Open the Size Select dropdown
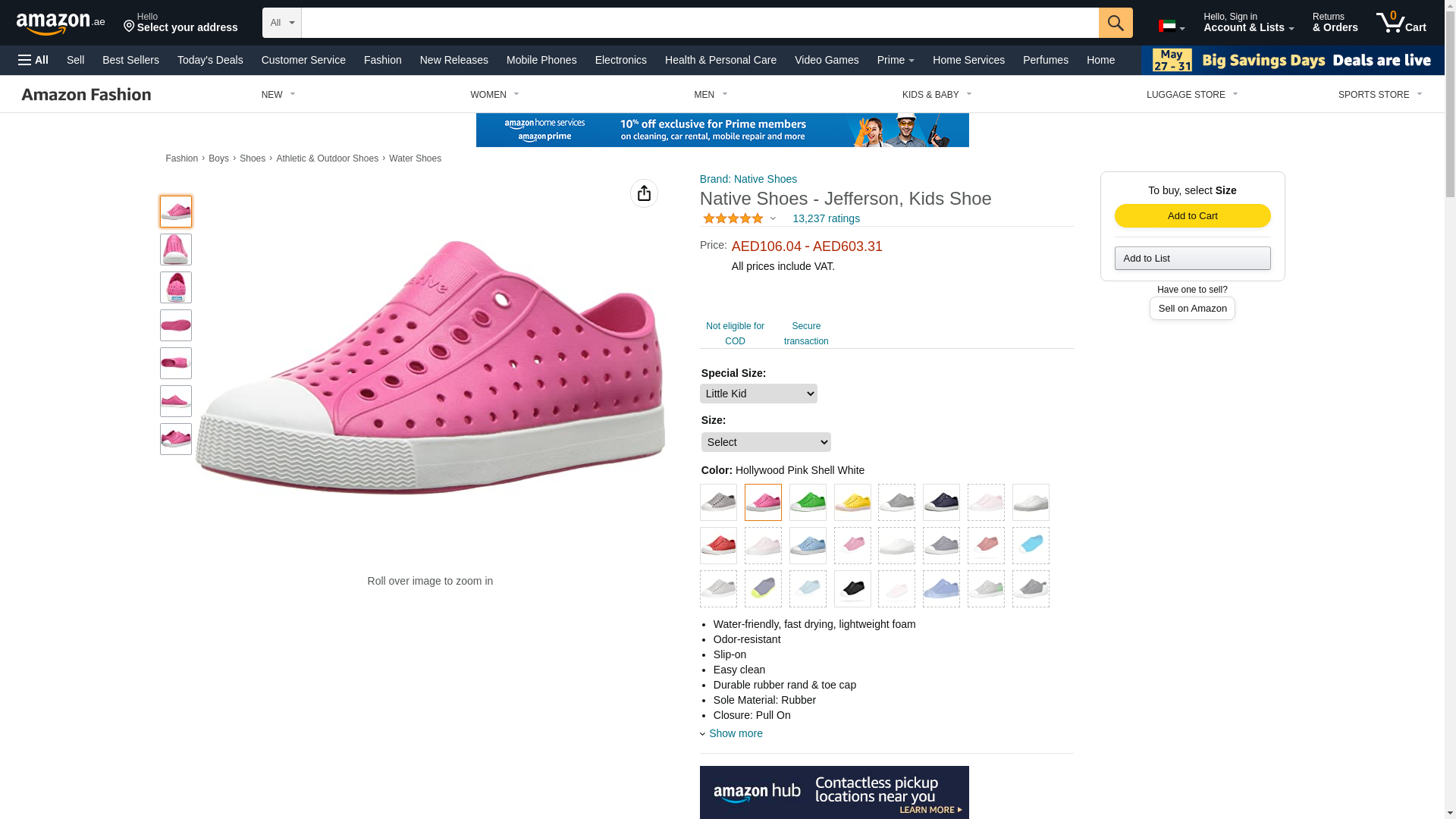 pyautogui.click(x=766, y=442)
